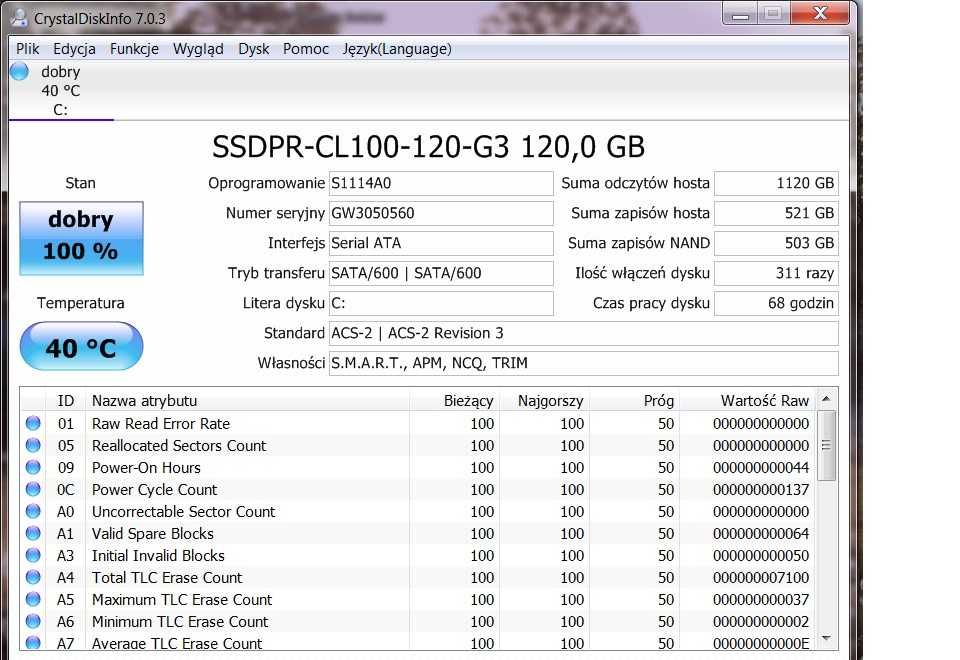Click status orb for Minimum TLC Erase Count
Screen dimensions: 960x660
(x=33, y=621)
